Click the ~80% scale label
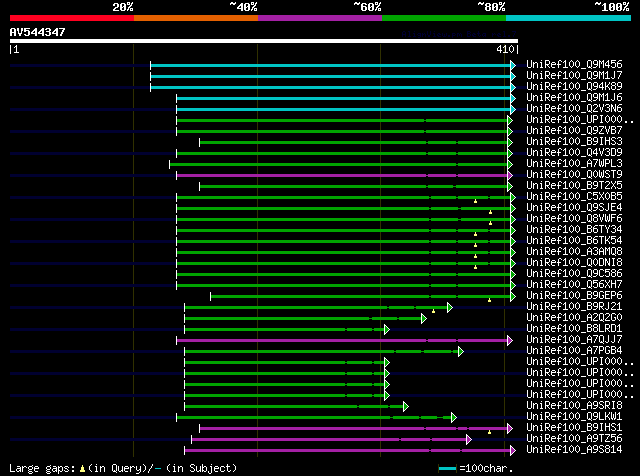 tap(491, 7)
